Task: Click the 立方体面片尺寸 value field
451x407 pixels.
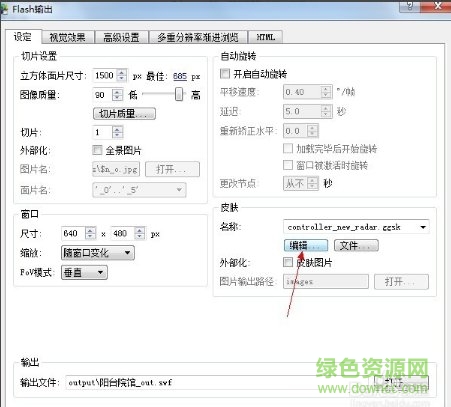Action: pyautogui.click(x=105, y=75)
